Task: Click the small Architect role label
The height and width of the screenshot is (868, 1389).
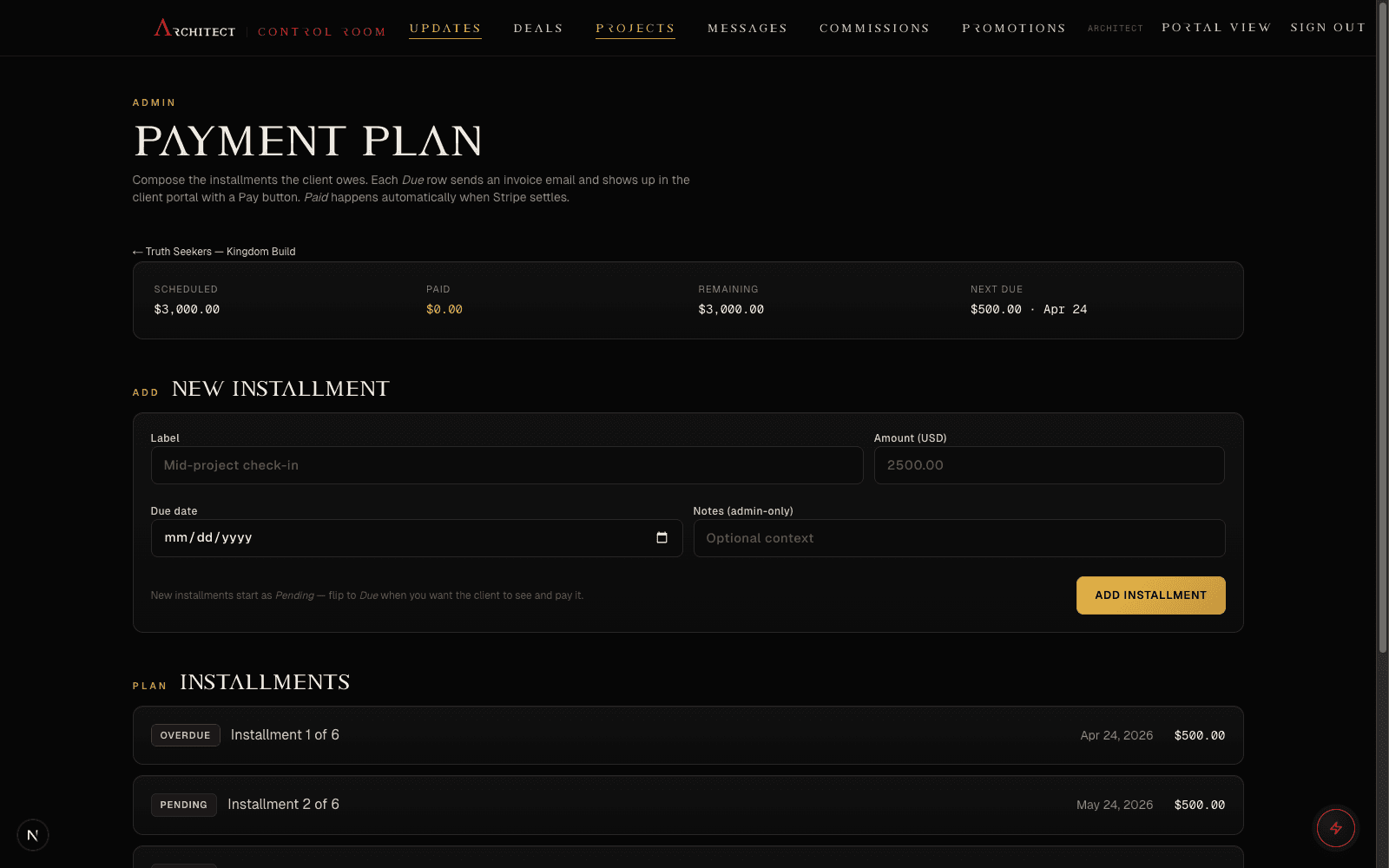Action: [1115, 29]
